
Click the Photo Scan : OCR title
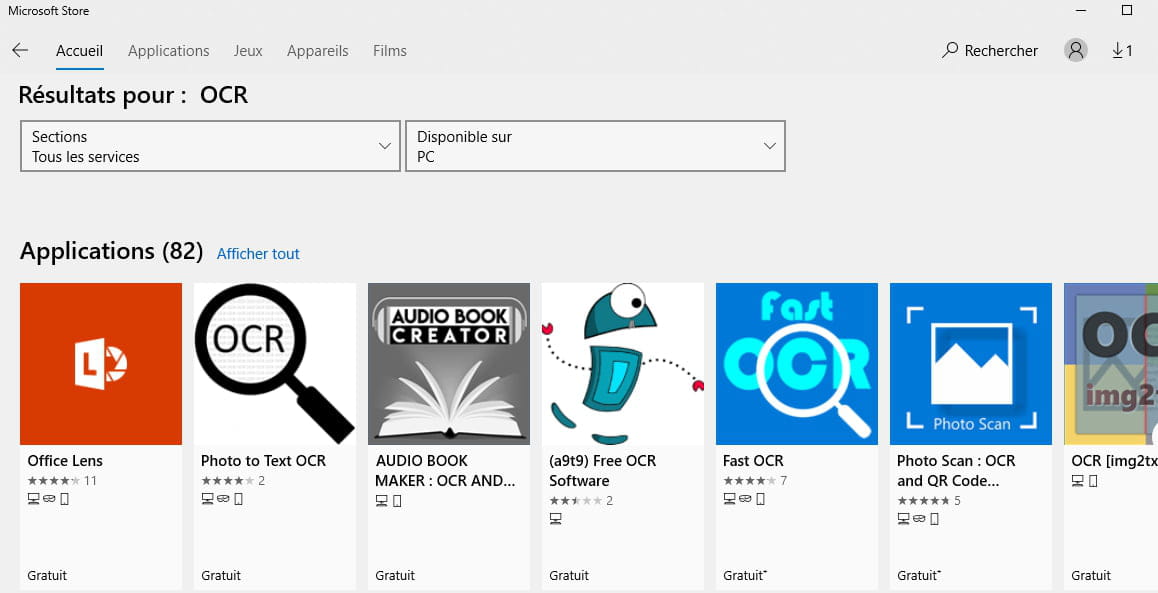tap(956, 470)
